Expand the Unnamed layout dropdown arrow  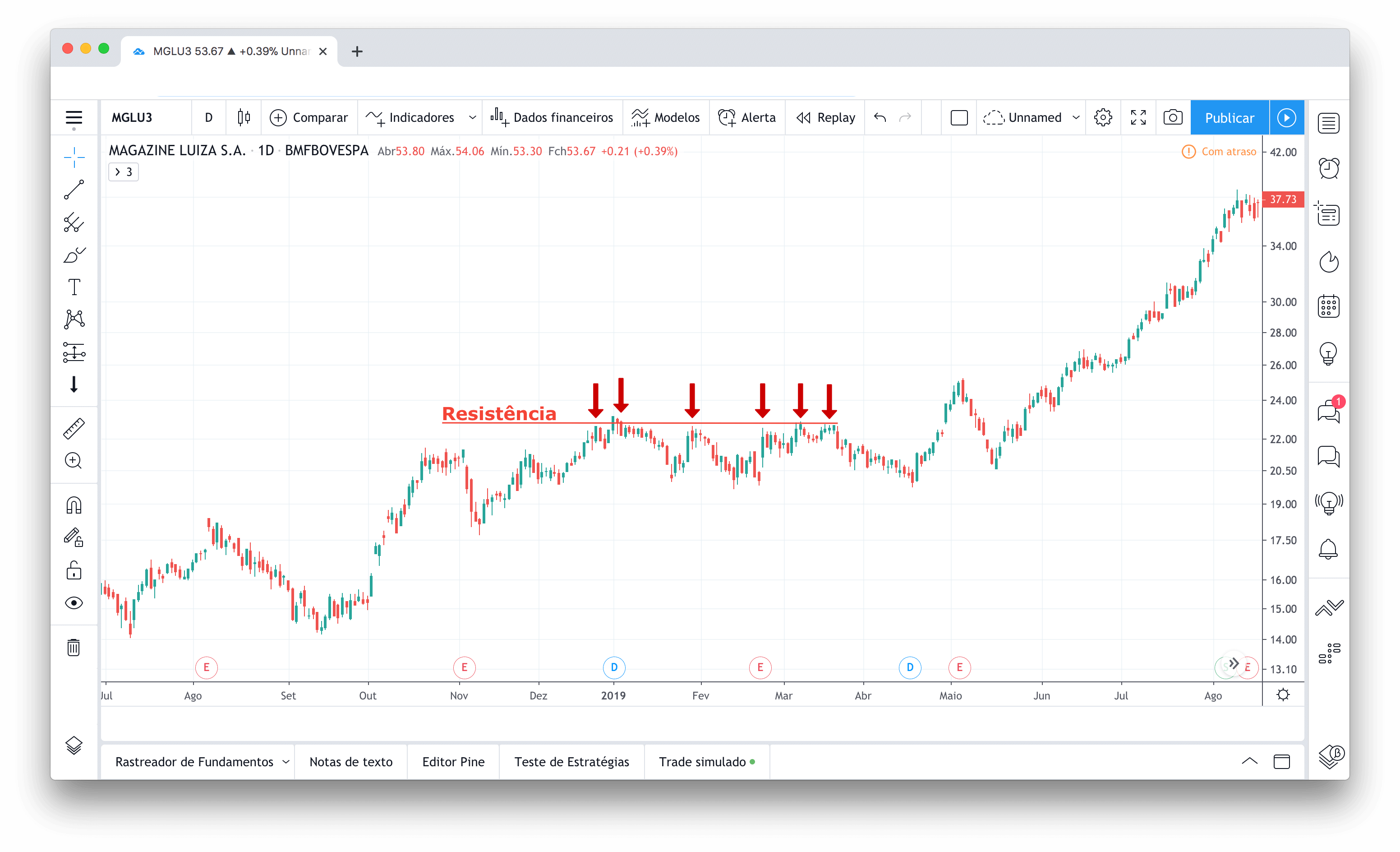pyautogui.click(x=1076, y=118)
